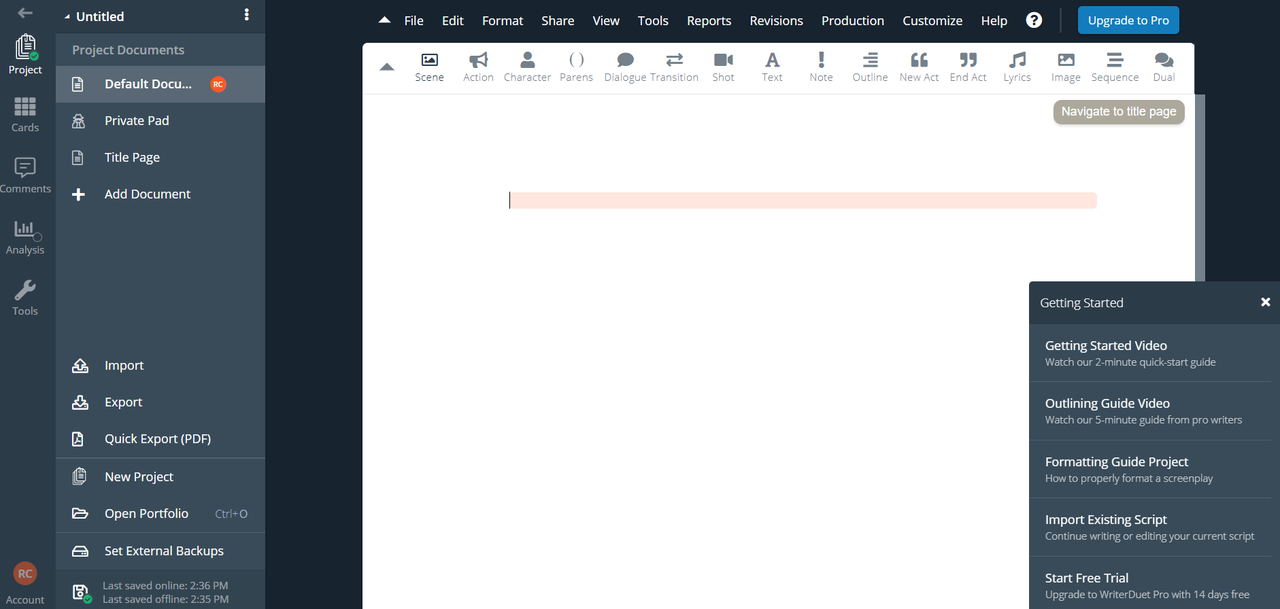Open the Formatting Guide Project link

[1150, 469]
